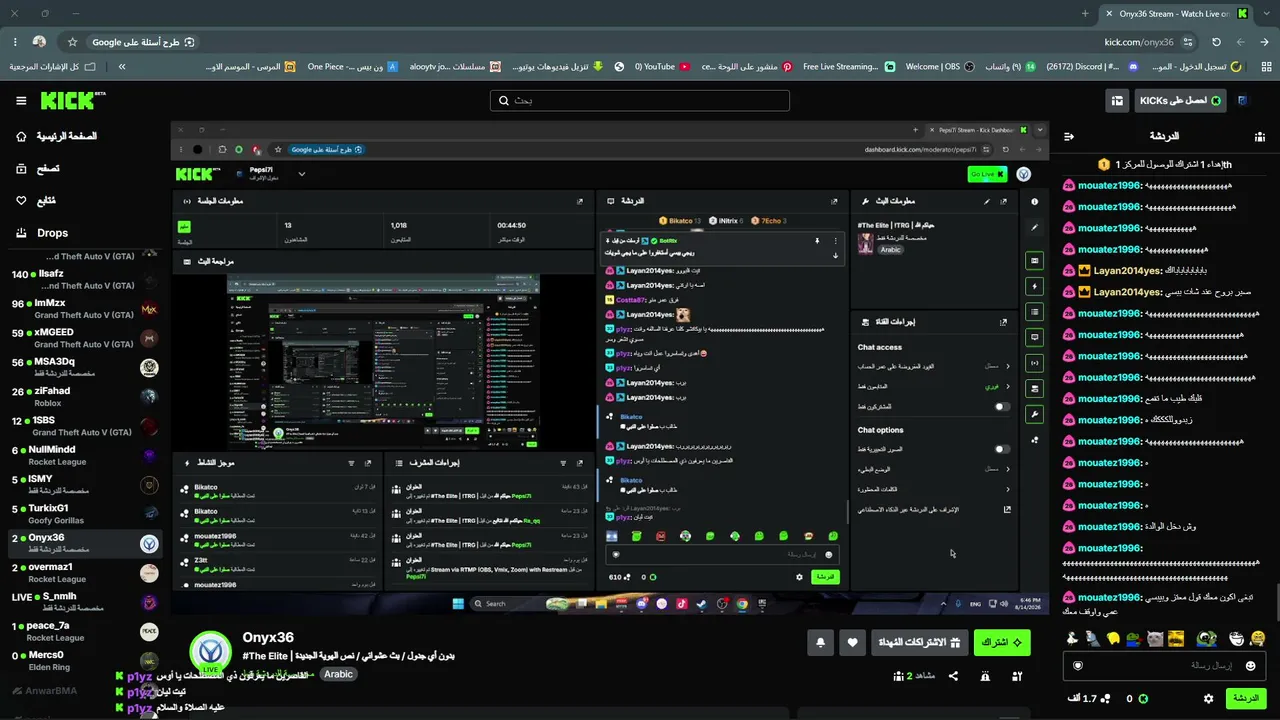Screen dimensions: 1280x720
Task: Collapse the chat panel with the arrow icon
Action: (x=1069, y=136)
